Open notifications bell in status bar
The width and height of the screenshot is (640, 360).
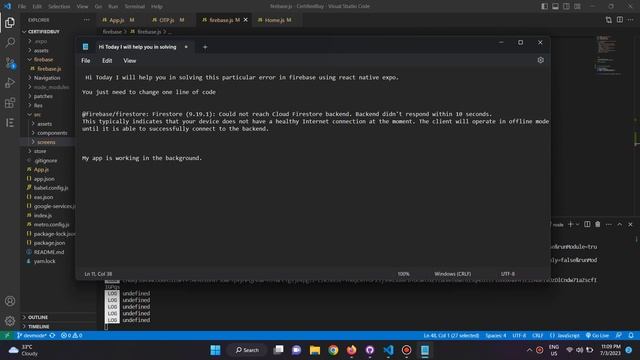[631, 336]
